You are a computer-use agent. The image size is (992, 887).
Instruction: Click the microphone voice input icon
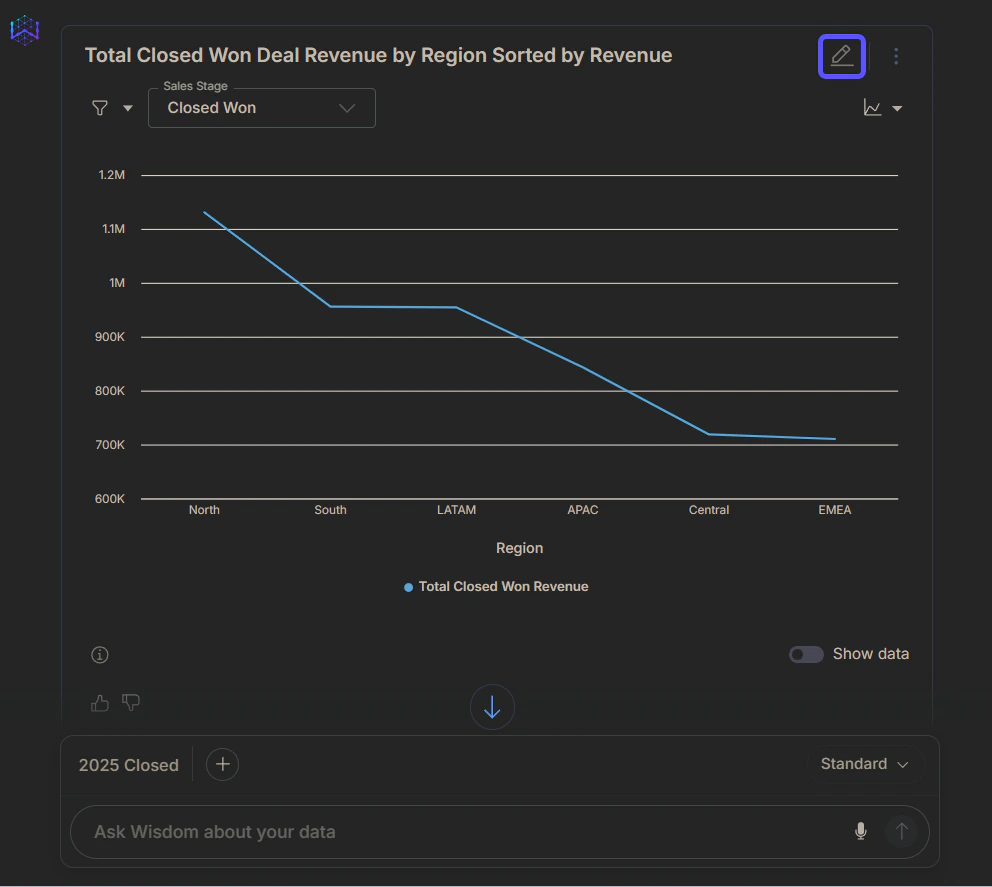(860, 831)
